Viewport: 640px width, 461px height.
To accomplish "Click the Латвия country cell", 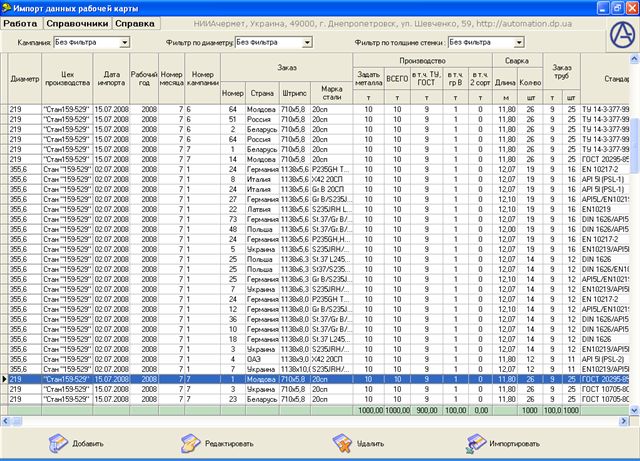I will pyautogui.click(x=262, y=209).
